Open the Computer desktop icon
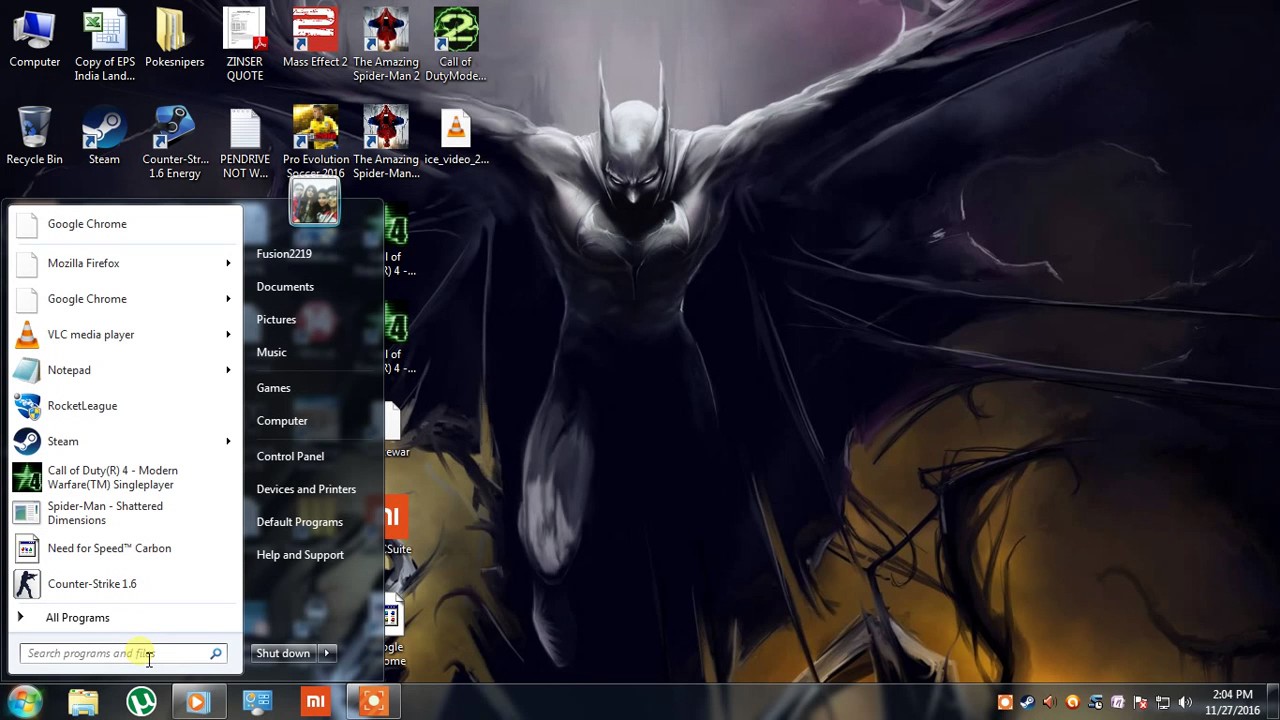Viewport: 1280px width, 720px height. tap(34, 40)
